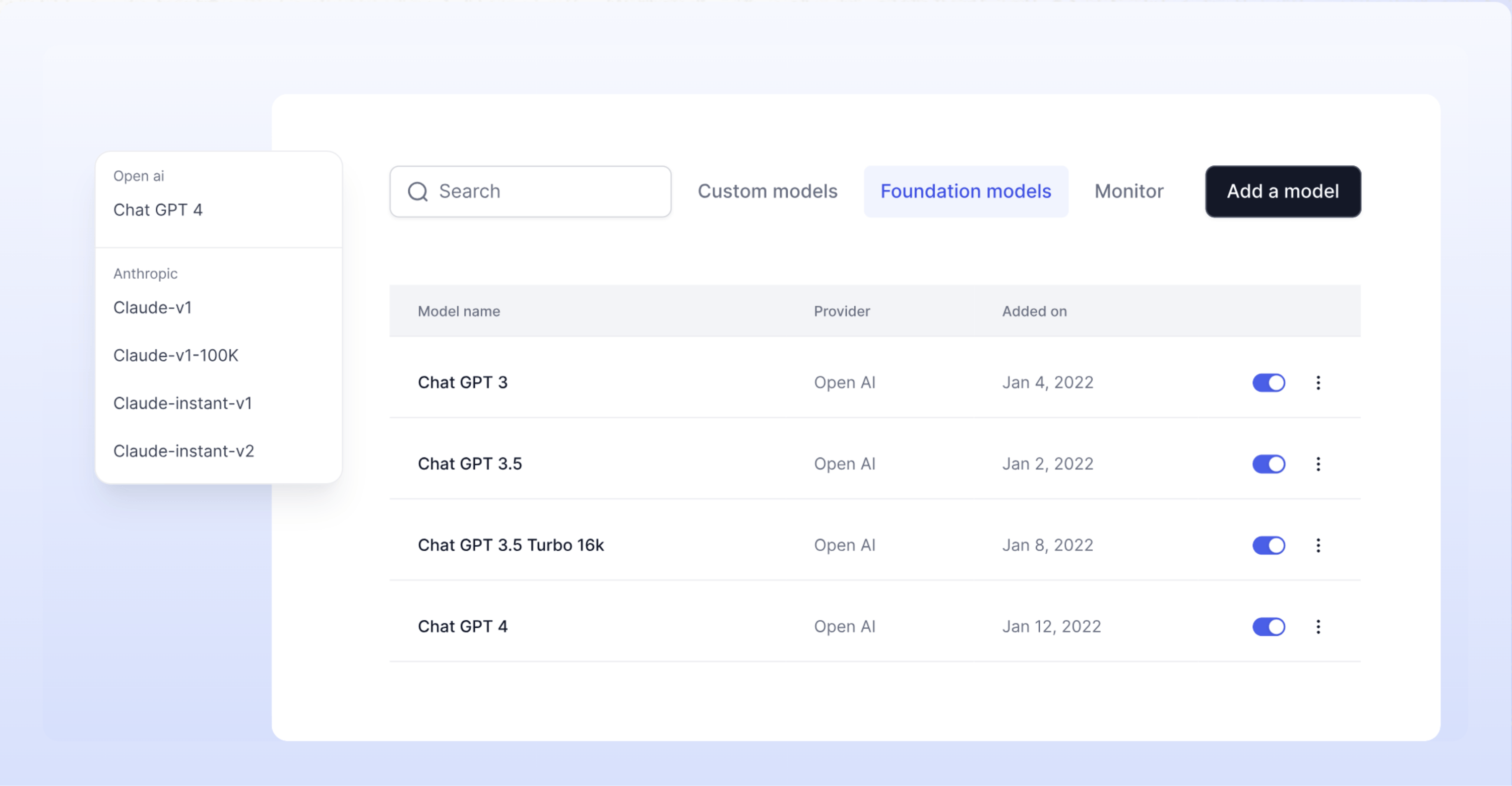Click the Add a model button
This screenshot has width=1512, height=786.
pos(1283,191)
